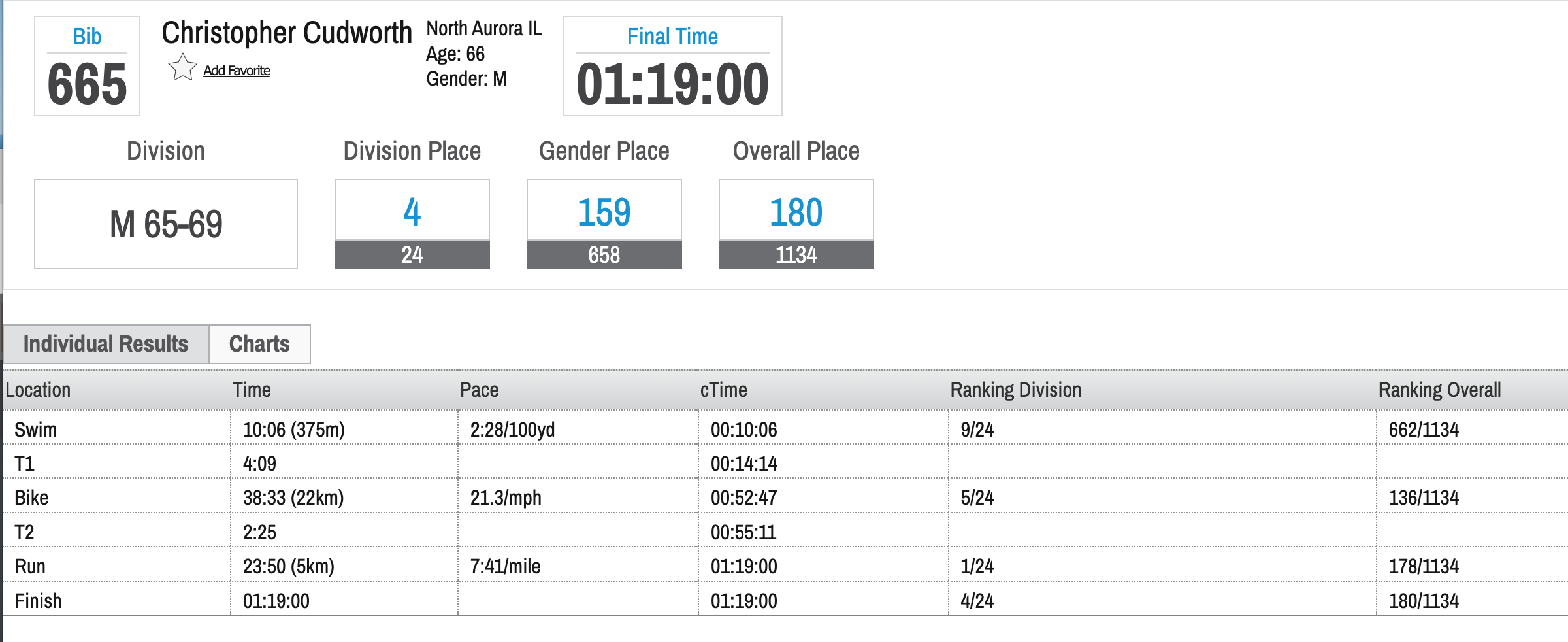This screenshot has height=642, width=1568.
Task: Click the athlete name Christopher Cudworth
Action: [287, 33]
